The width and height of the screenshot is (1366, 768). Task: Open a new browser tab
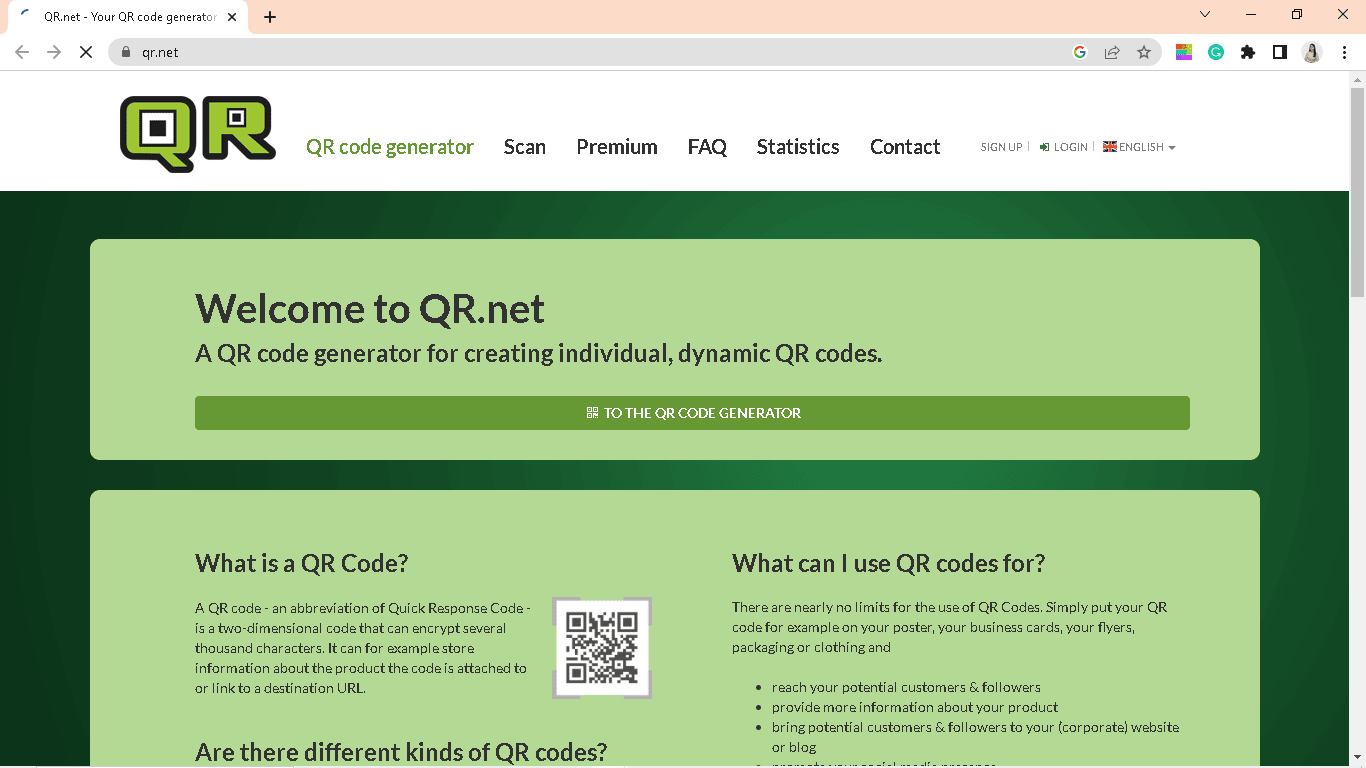[270, 17]
